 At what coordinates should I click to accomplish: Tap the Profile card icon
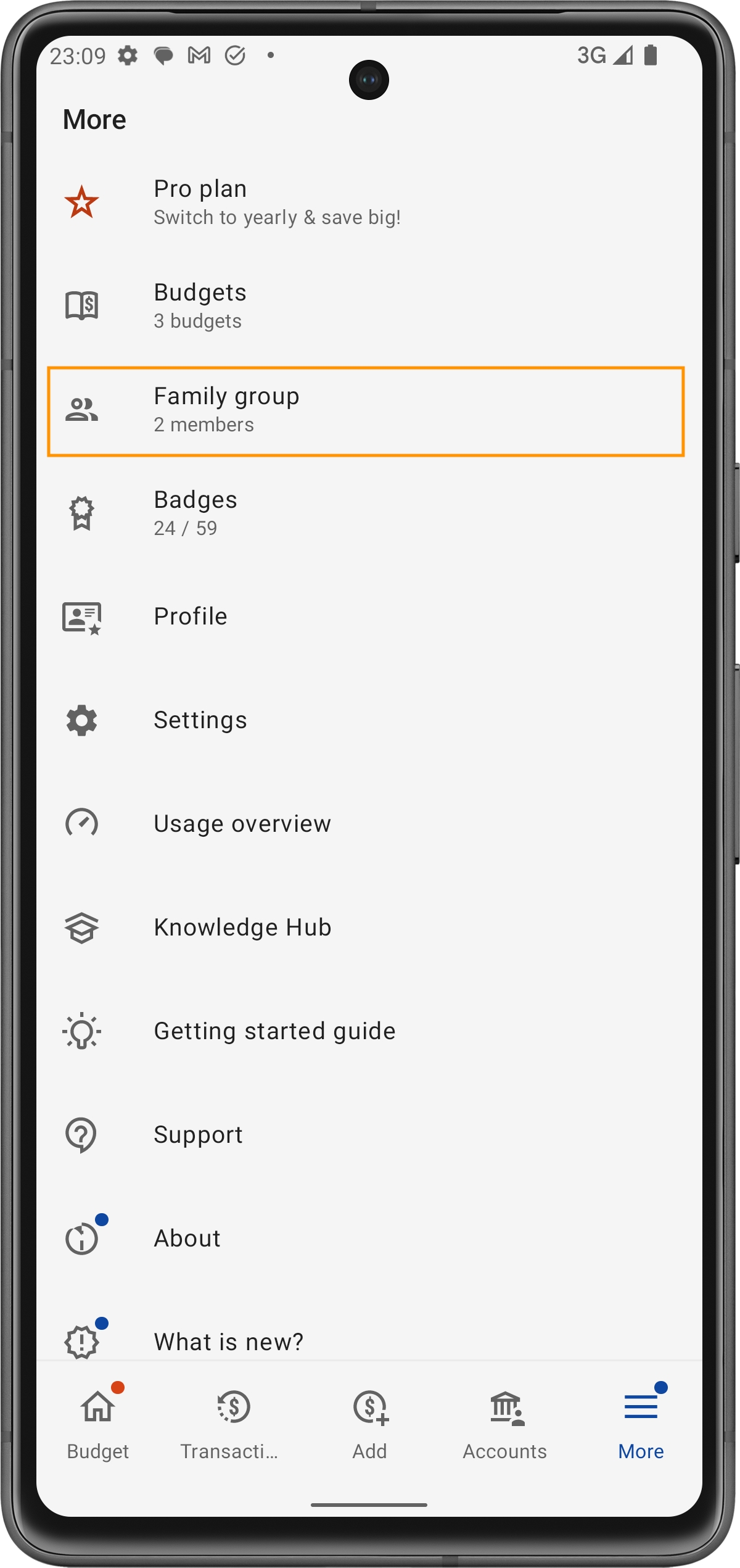click(81, 617)
